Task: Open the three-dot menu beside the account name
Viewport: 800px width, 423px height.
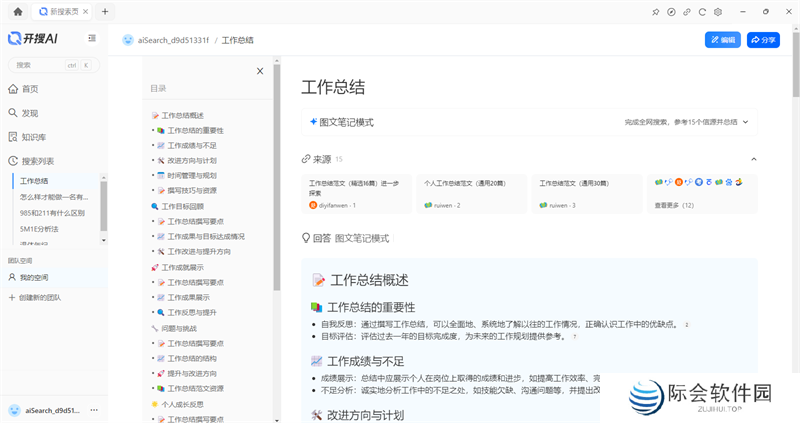Action: (94, 410)
